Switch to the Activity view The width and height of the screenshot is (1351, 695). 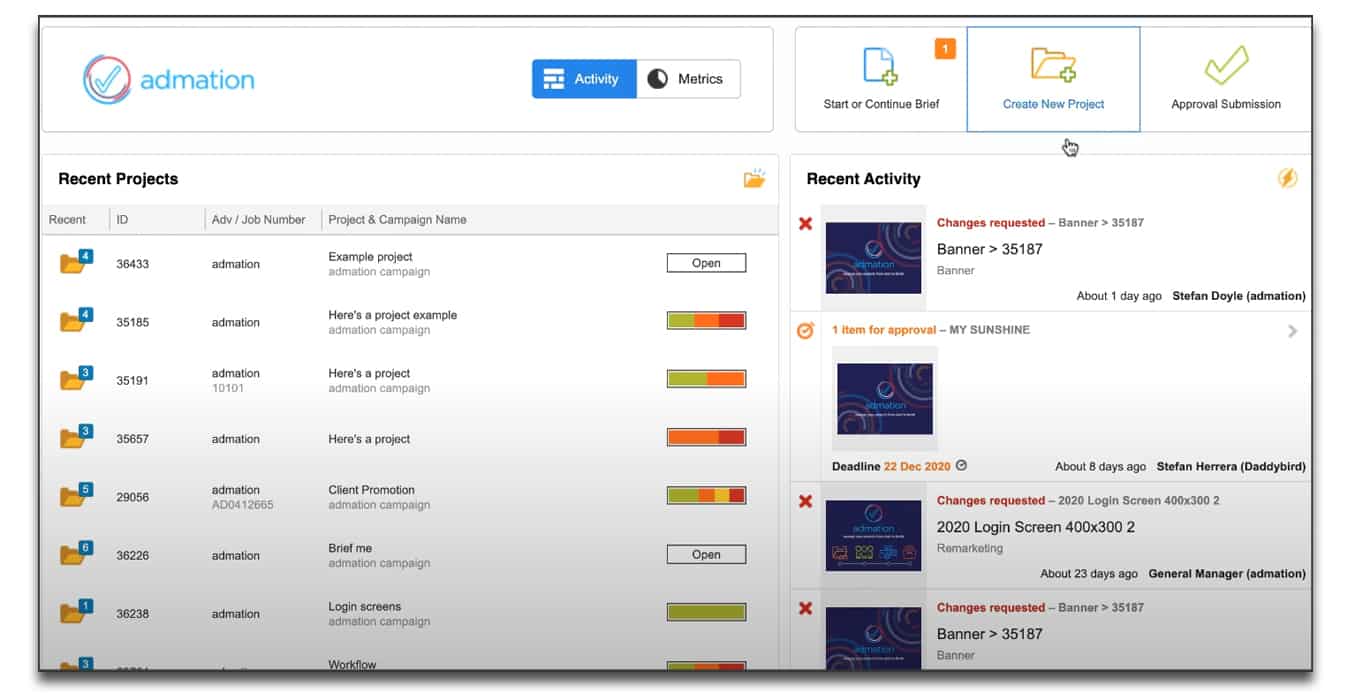(x=584, y=79)
